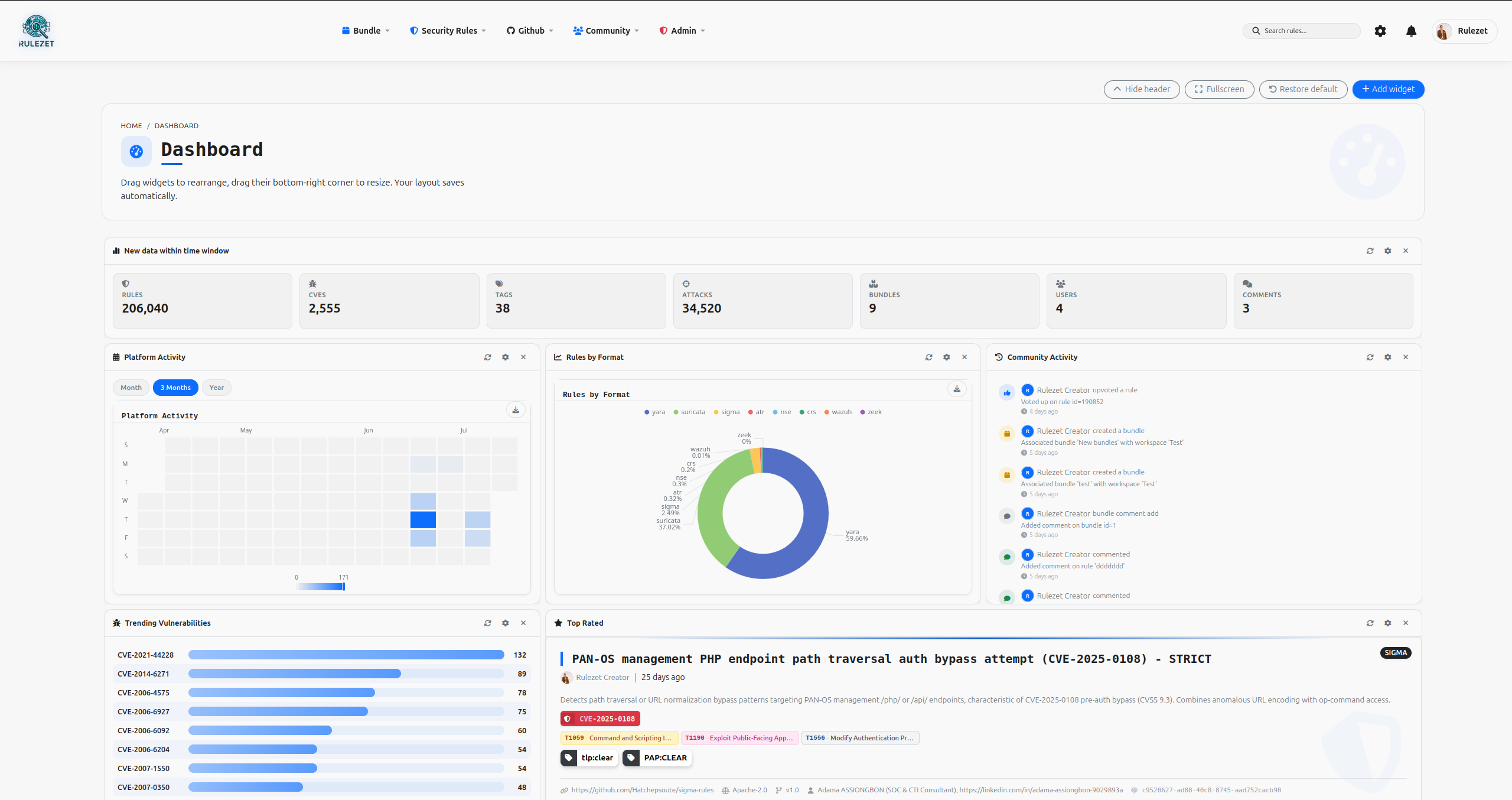Click the darkest blue heatmap cell
This screenshot has height=800, width=1512.
[423, 520]
